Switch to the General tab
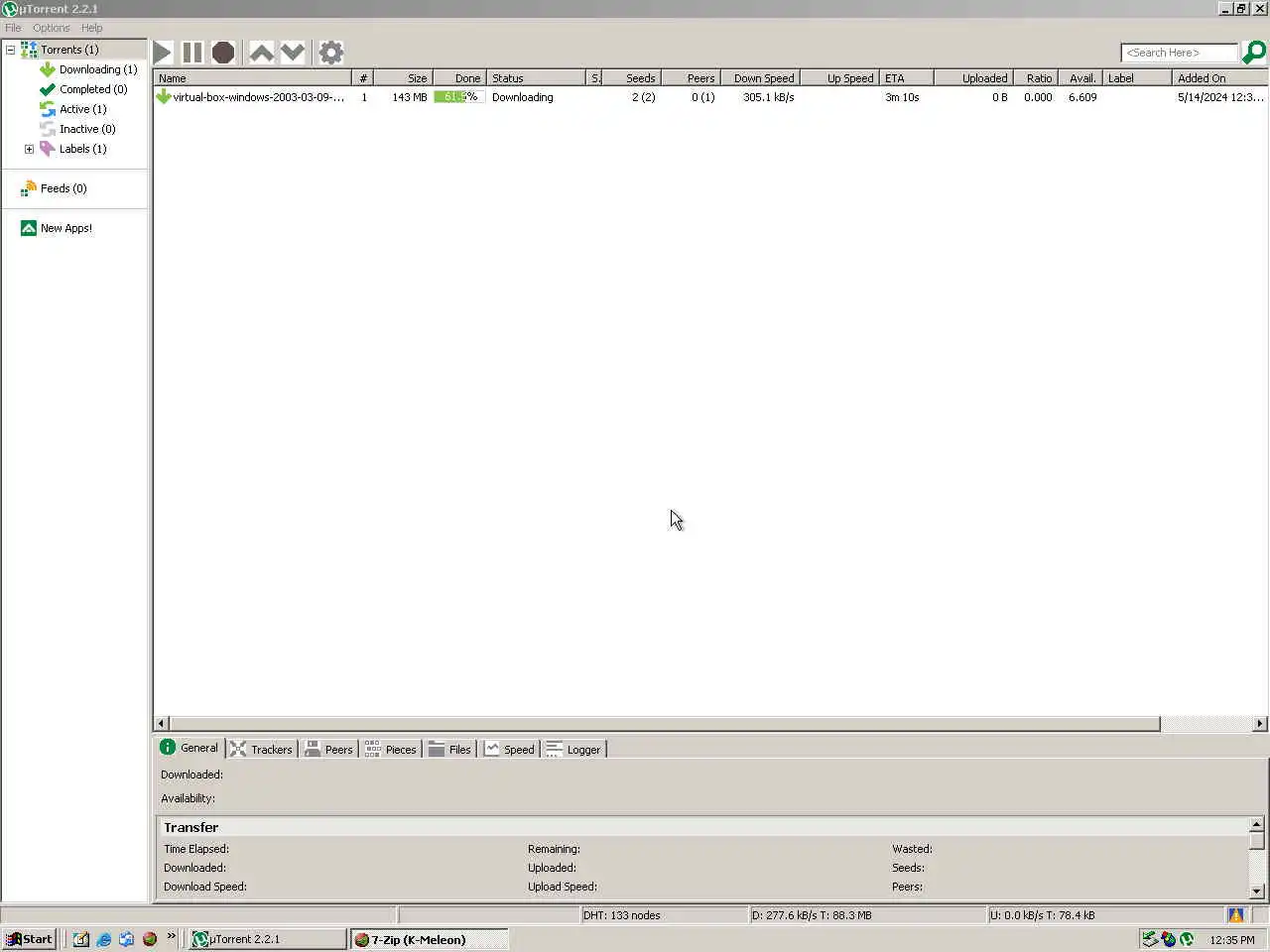Screen dimensions: 1270x952 pyautogui.click(x=190, y=748)
